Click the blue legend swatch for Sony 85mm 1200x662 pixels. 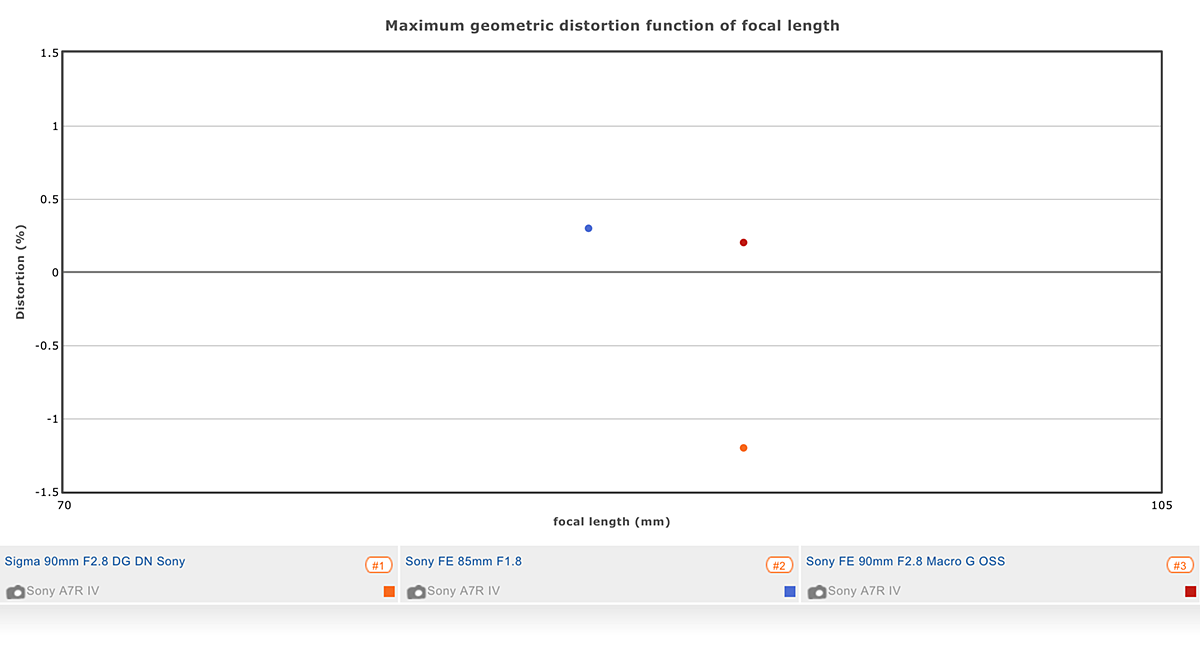(790, 592)
